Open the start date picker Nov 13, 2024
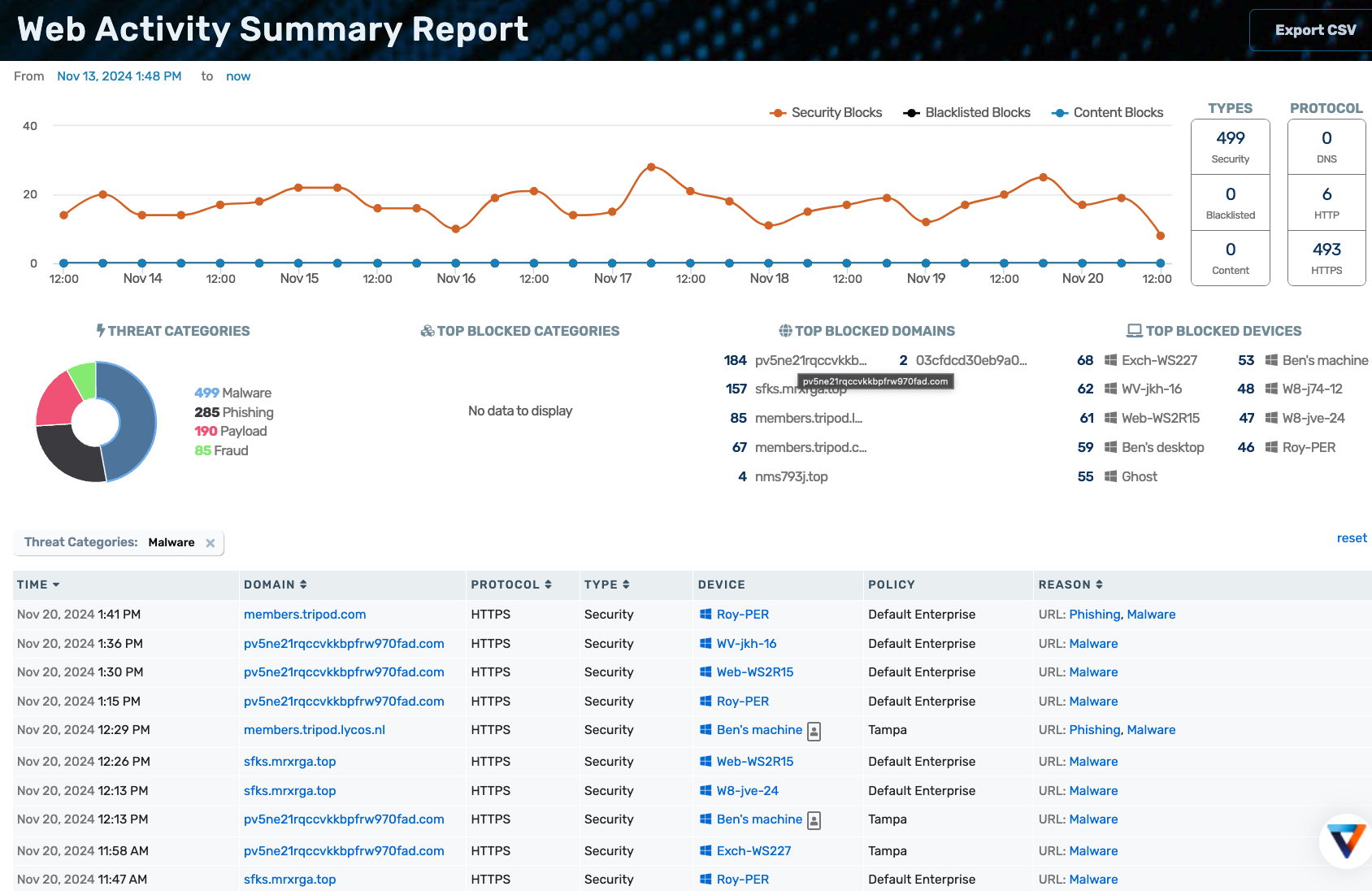Image resolution: width=1372 pixels, height=891 pixels. tap(119, 76)
